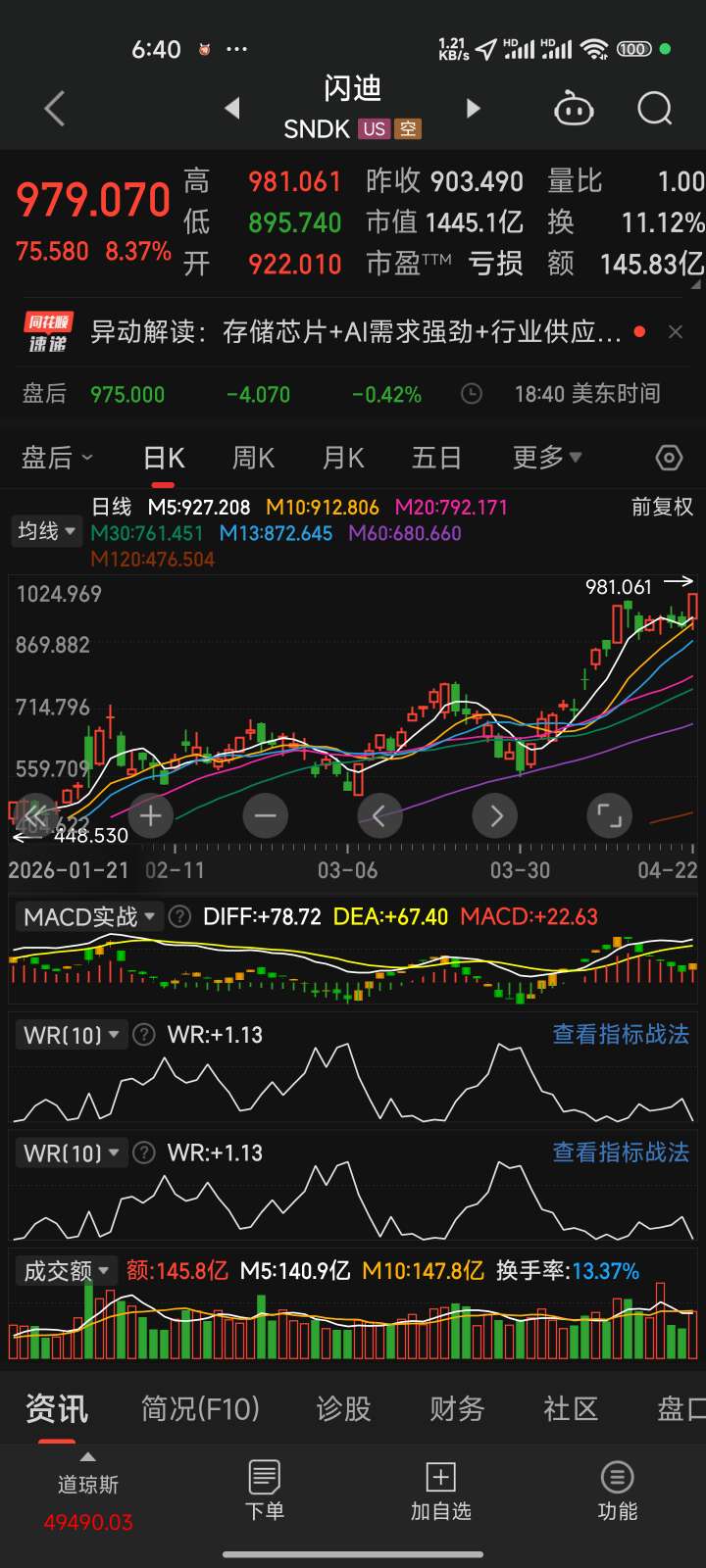The image size is (706, 1568).
Task: Tap the 04-22 date marker
Action: [667, 870]
